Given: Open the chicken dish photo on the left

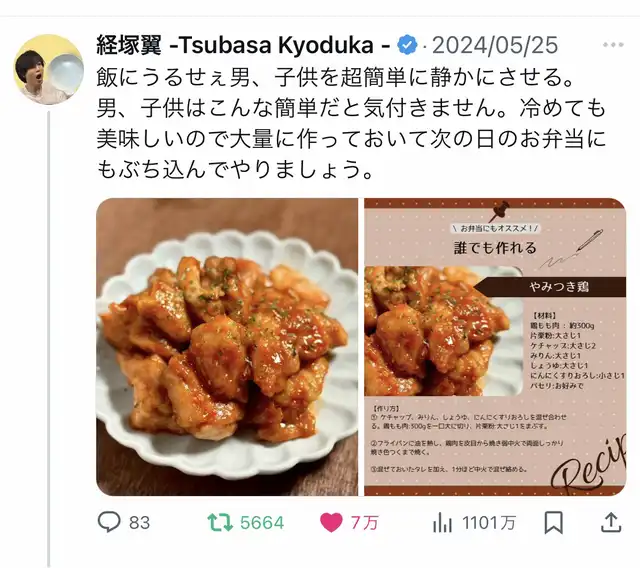Looking at the screenshot, I should click(x=227, y=347).
